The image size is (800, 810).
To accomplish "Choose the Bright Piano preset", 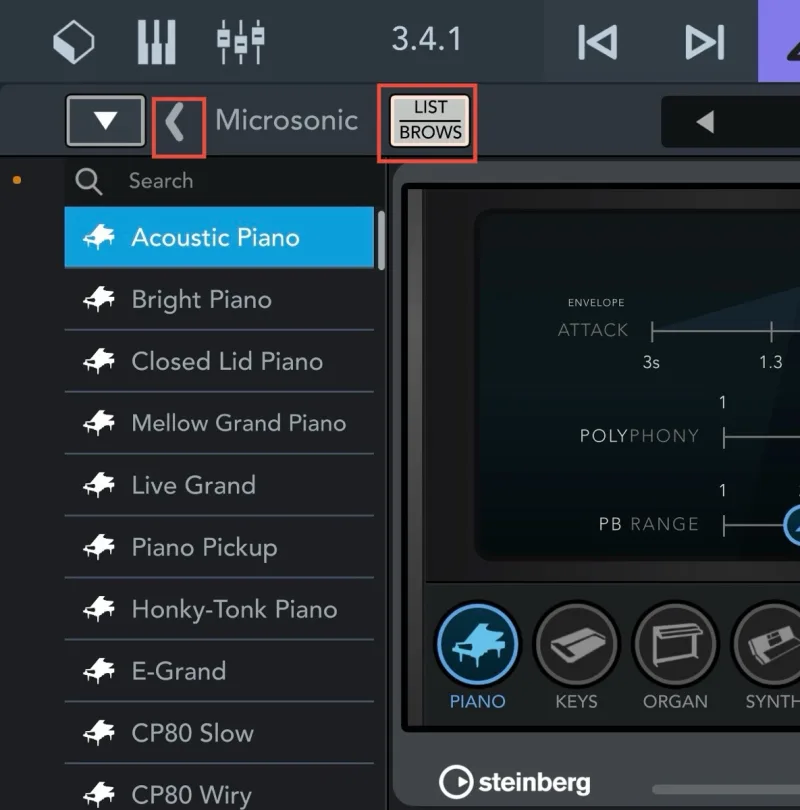I will tap(219, 299).
